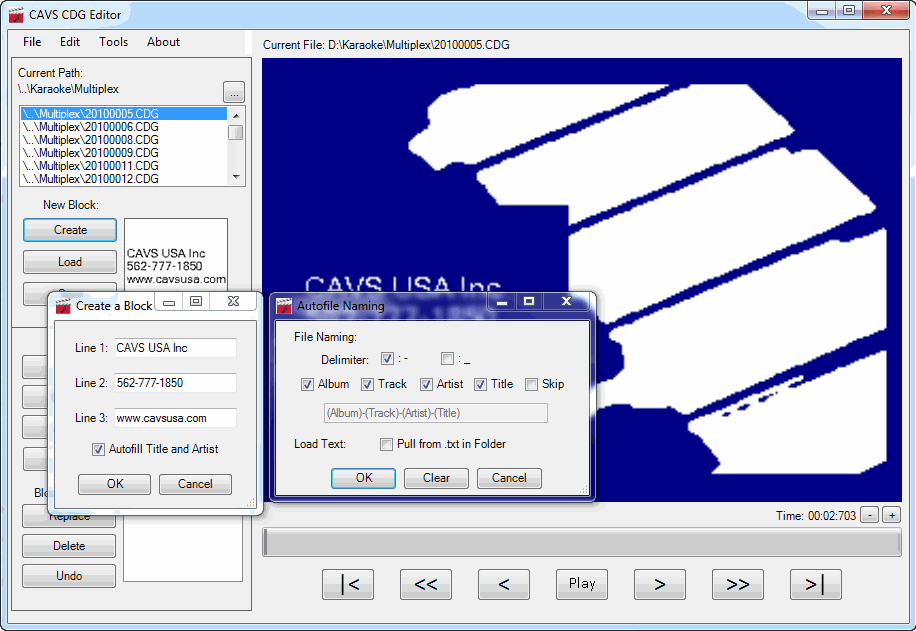The width and height of the screenshot is (916, 631).
Task: Click the browse path ... button
Action: tap(234, 92)
